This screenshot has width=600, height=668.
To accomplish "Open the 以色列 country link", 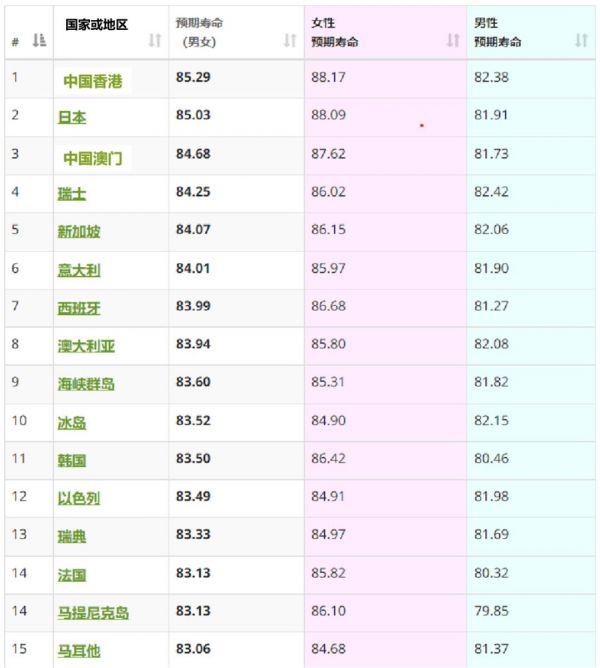I will point(79,498).
